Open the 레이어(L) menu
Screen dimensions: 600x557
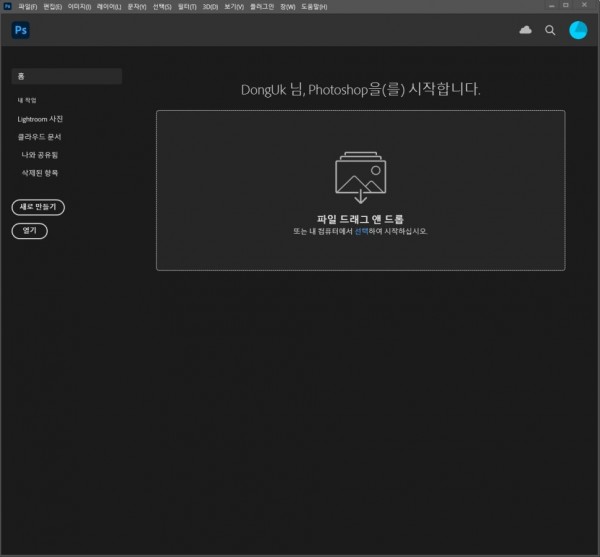[109, 7]
